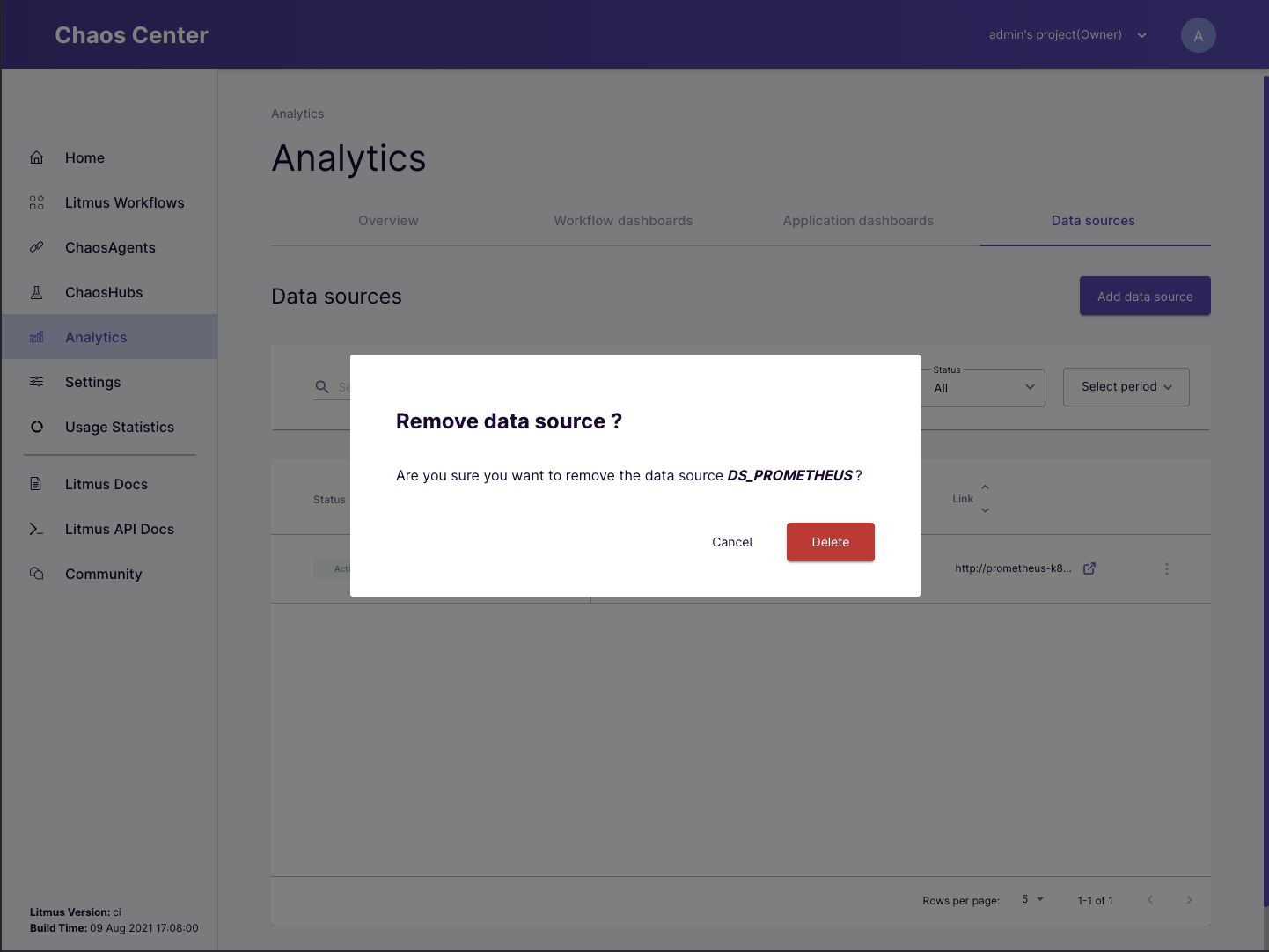This screenshot has height=952, width=1269.
Task: Open the three-dot row options menu
Action: pos(1166,568)
